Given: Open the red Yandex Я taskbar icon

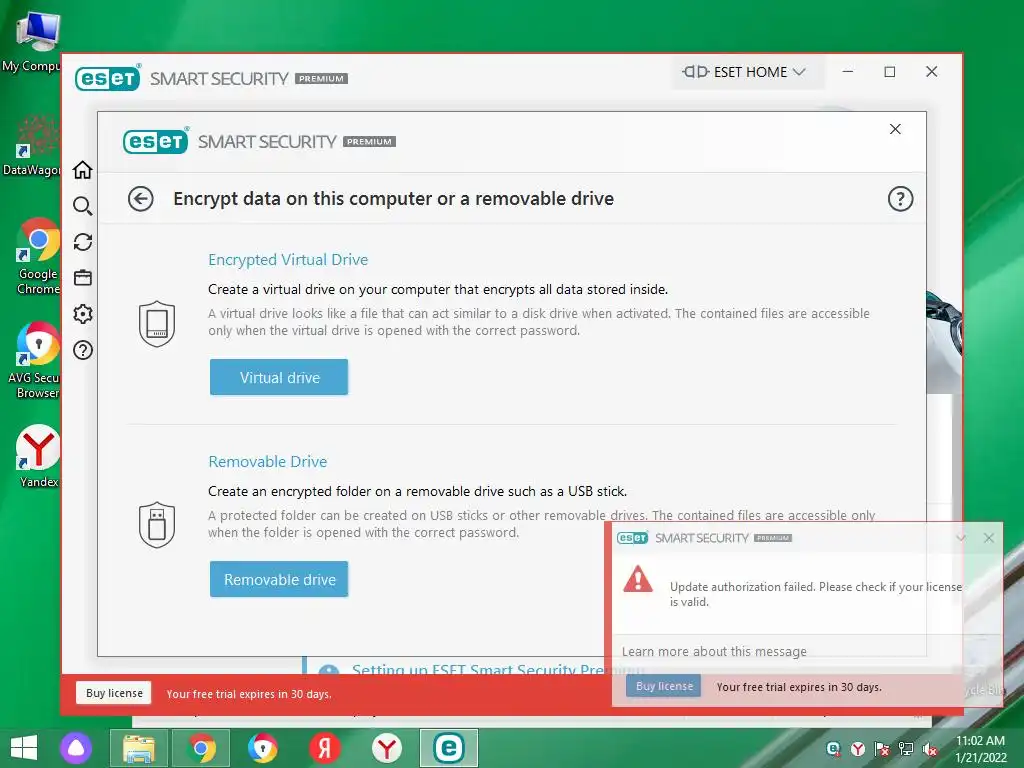Looking at the screenshot, I should 325,748.
